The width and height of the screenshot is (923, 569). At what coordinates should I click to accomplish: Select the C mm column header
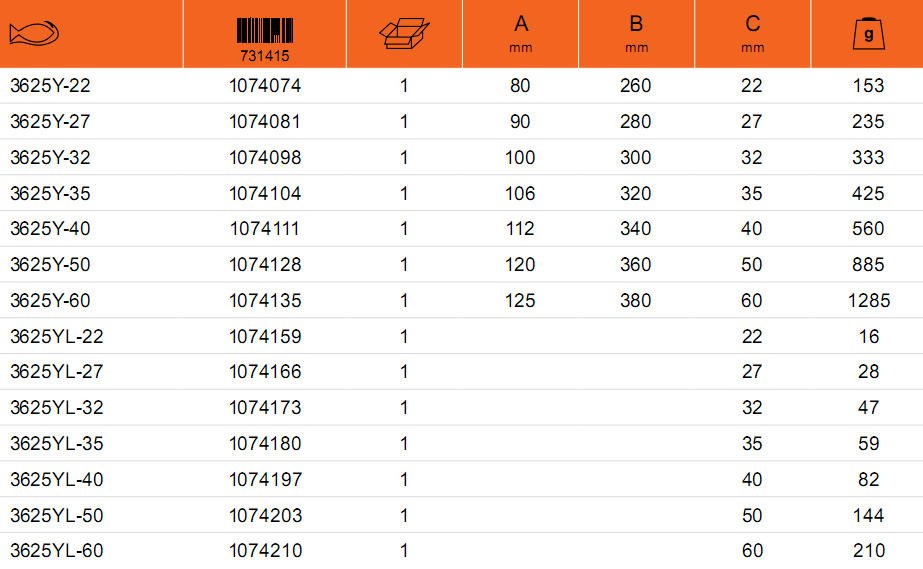(752, 34)
